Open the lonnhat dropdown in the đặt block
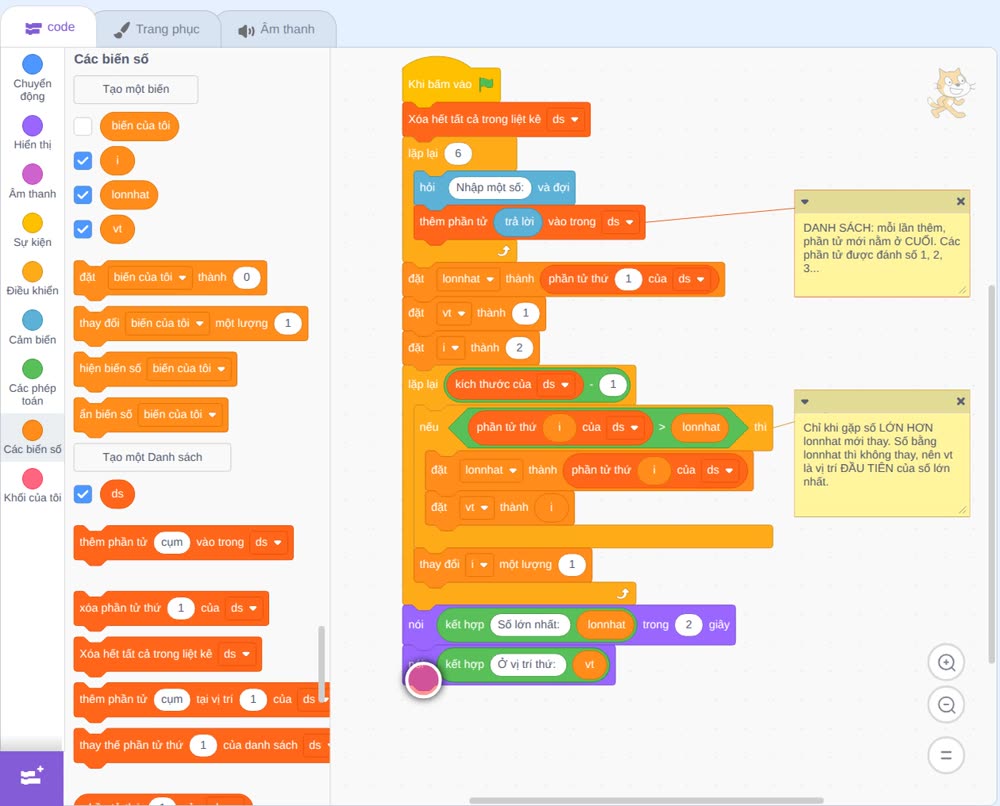Screen dimensions: 1000x806 pos(468,279)
